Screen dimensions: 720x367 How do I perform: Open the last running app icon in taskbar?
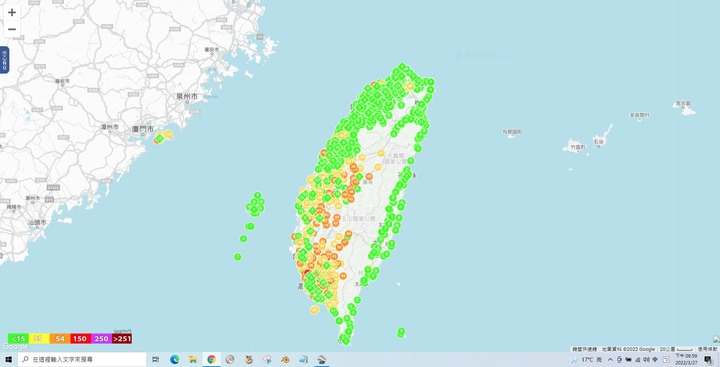322,360
